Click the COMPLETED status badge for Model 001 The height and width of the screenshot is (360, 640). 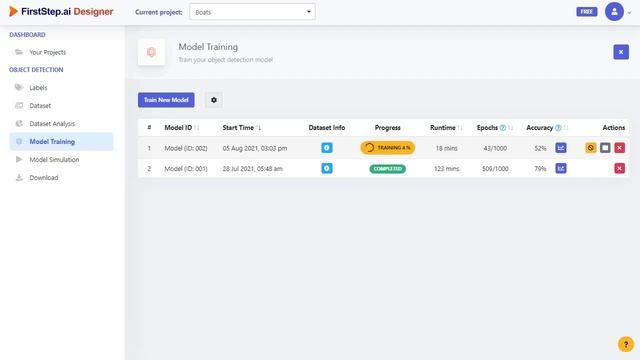coord(387,169)
